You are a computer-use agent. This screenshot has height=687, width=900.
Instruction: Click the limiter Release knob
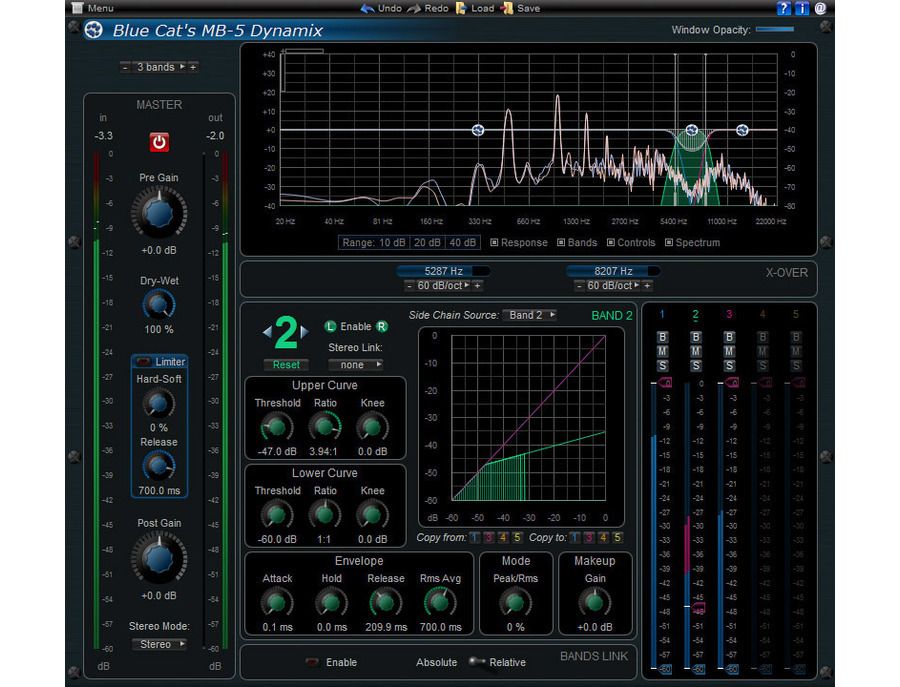pyautogui.click(x=158, y=465)
